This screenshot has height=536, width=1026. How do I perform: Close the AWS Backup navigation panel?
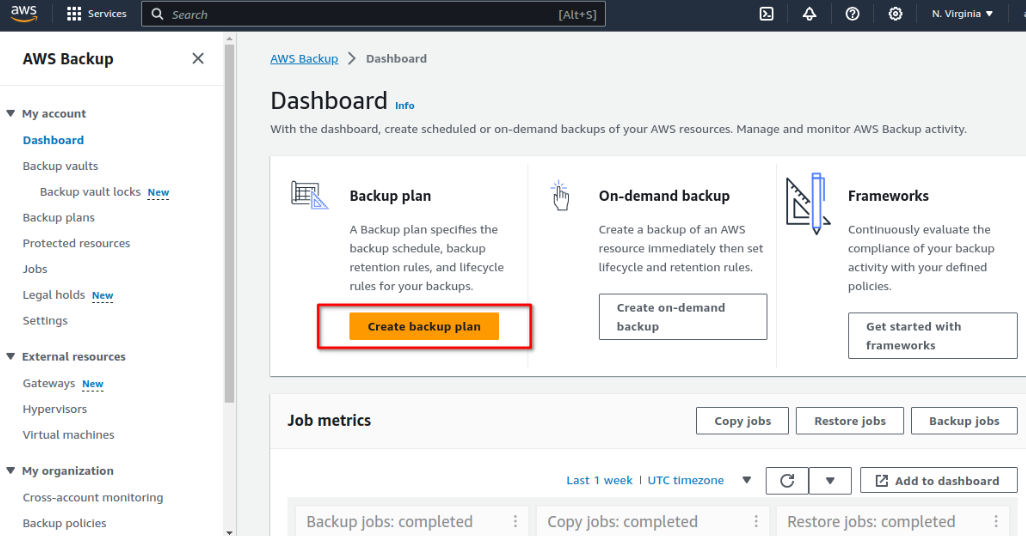[x=198, y=58]
